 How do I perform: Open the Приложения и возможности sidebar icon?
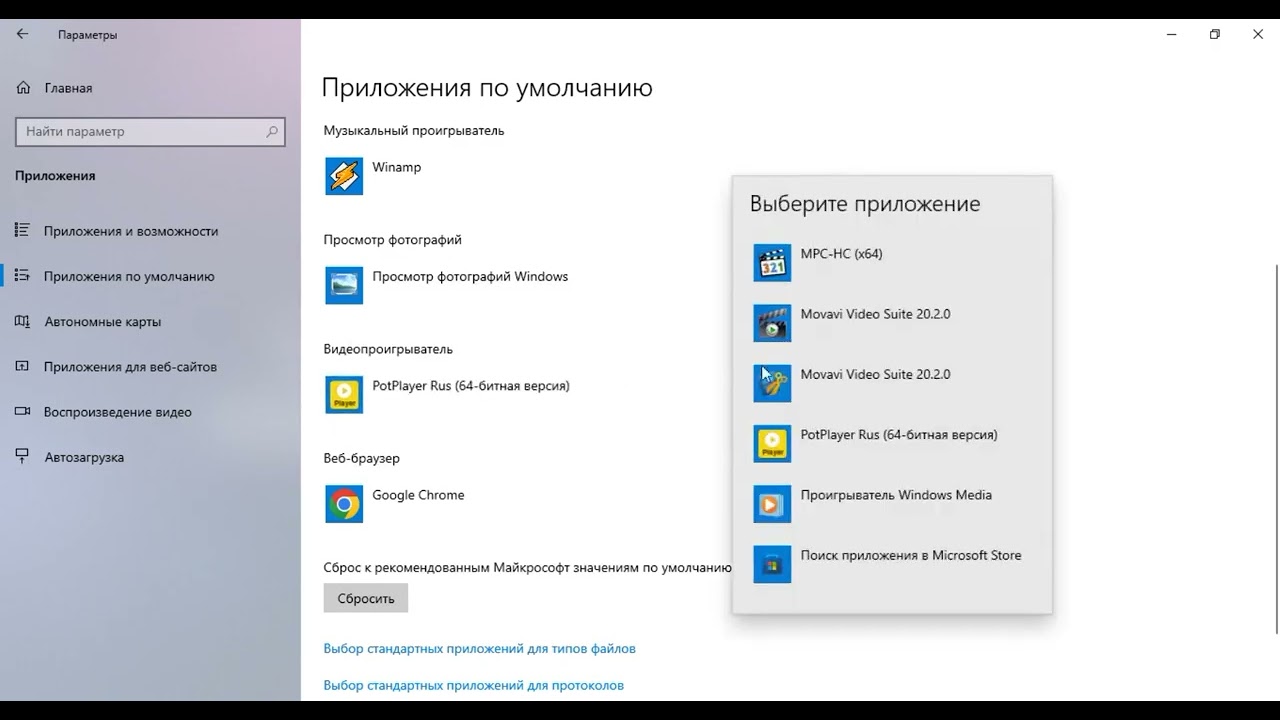tap(22, 231)
